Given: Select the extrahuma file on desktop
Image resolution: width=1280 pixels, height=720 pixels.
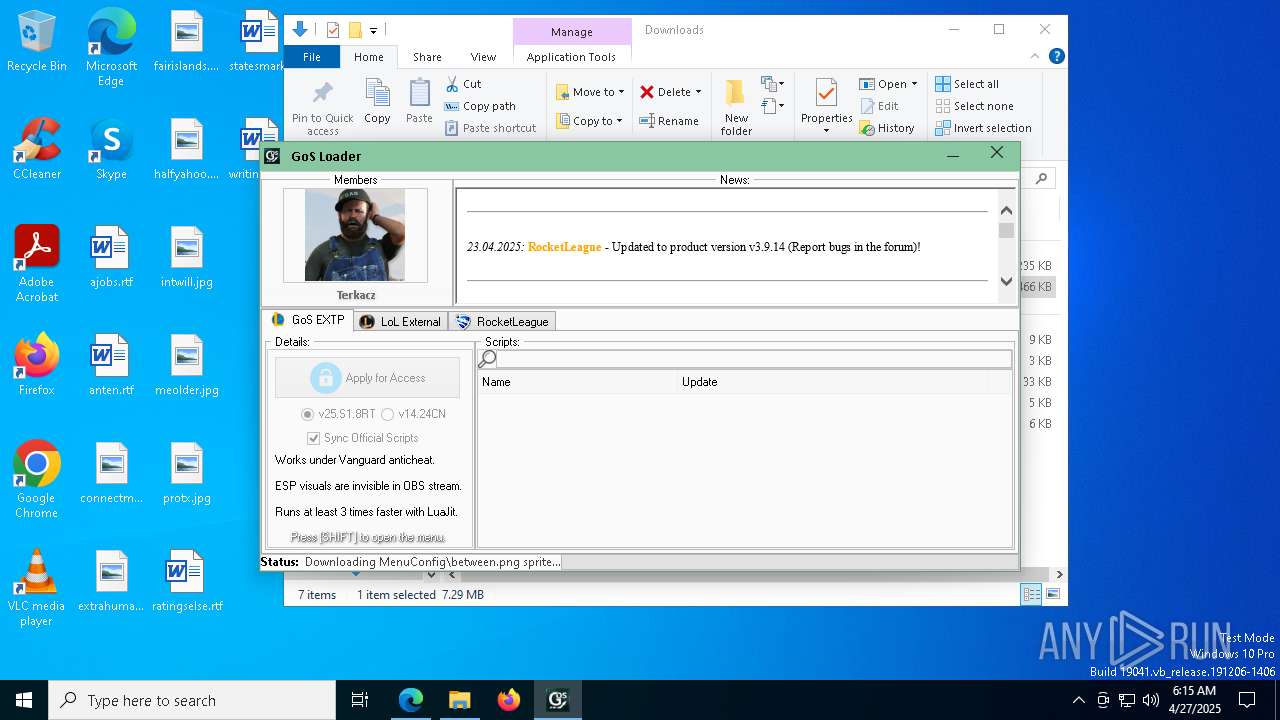Looking at the screenshot, I should [x=111, y=581].
